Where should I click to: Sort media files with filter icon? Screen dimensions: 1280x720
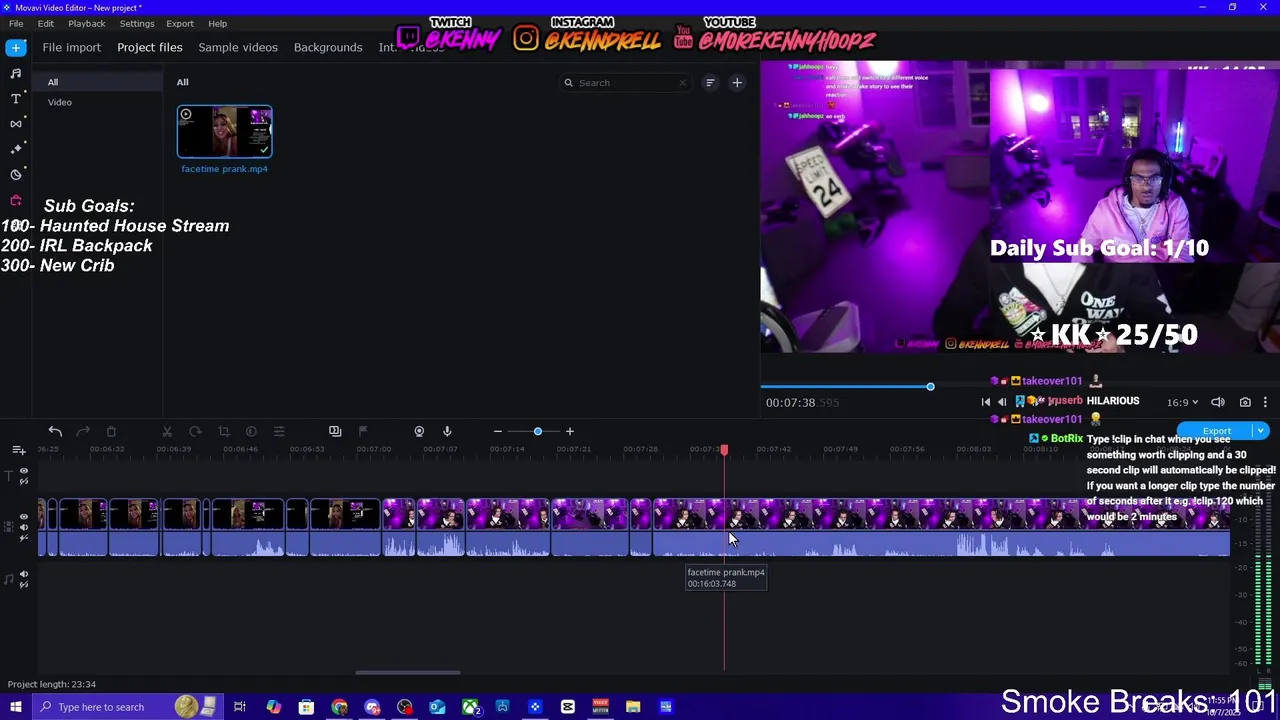click(x=710, y=83)
